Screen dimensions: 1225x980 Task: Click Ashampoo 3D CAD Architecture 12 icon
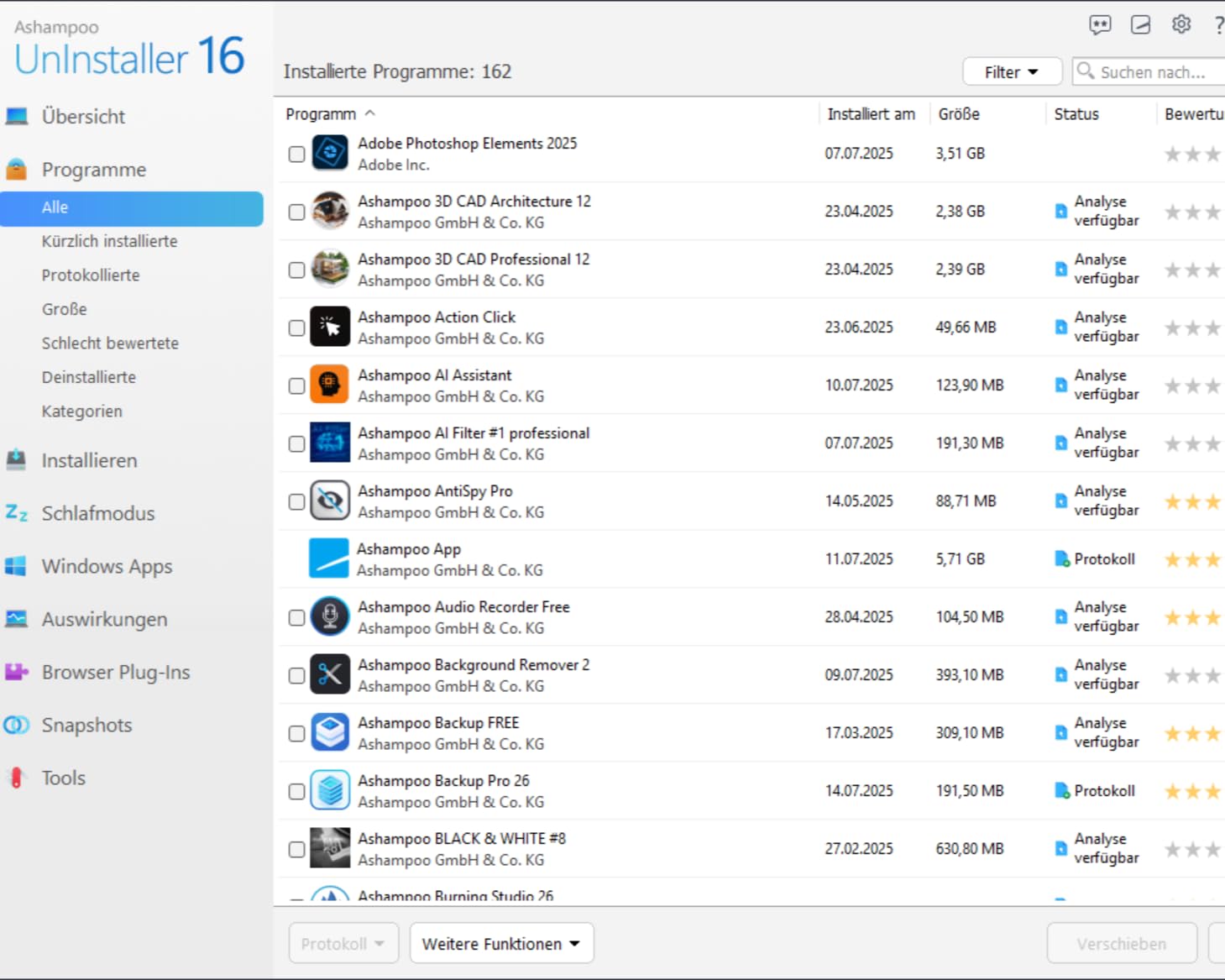point(330,211)
